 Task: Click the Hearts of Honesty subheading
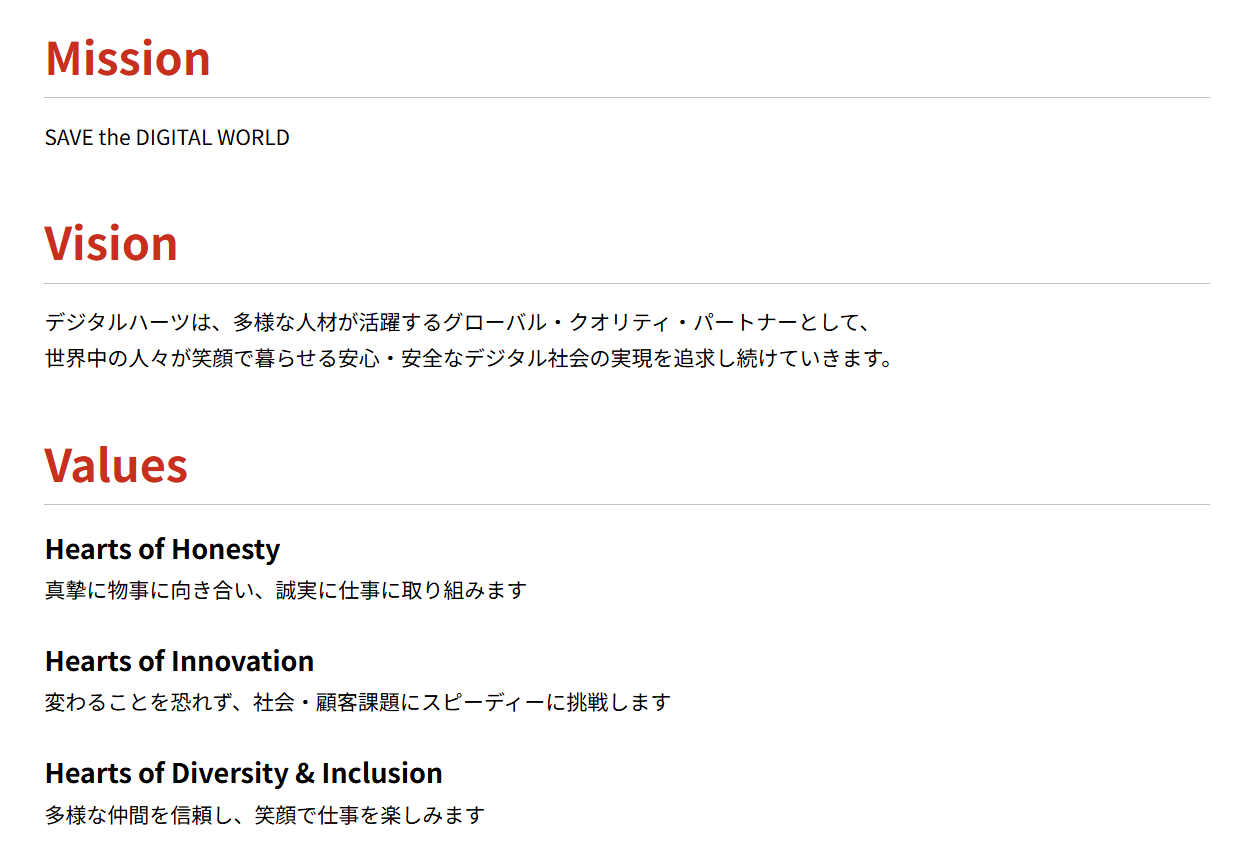point(162,549)
